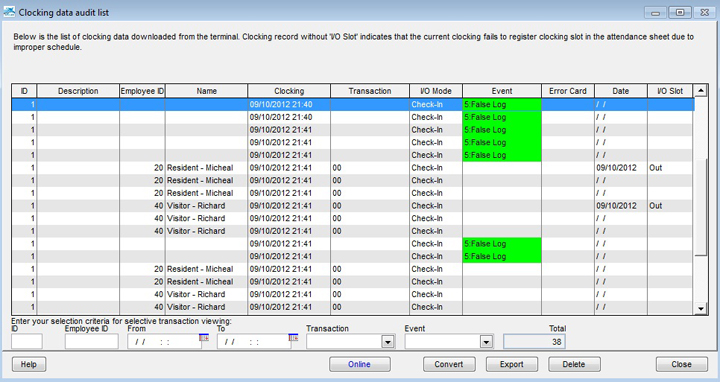Select first Visitor - Richard name cell

coord(207,206)
